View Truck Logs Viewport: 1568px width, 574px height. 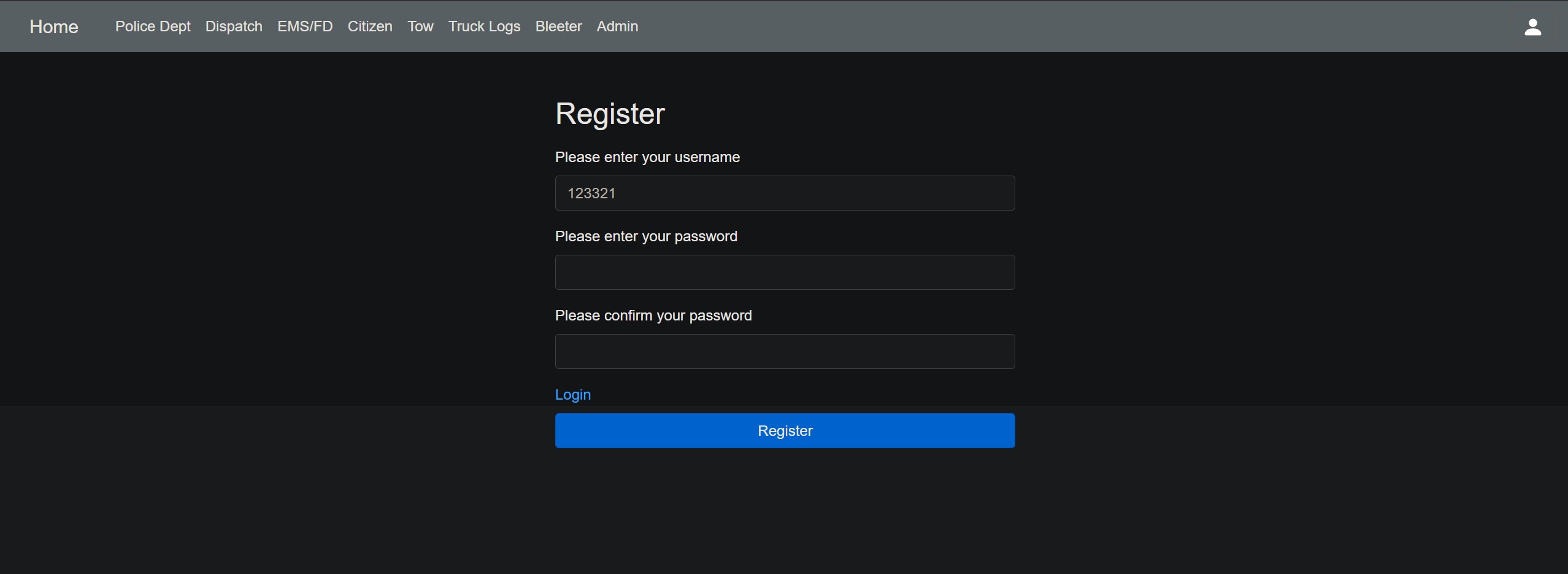tap(484, 26)
